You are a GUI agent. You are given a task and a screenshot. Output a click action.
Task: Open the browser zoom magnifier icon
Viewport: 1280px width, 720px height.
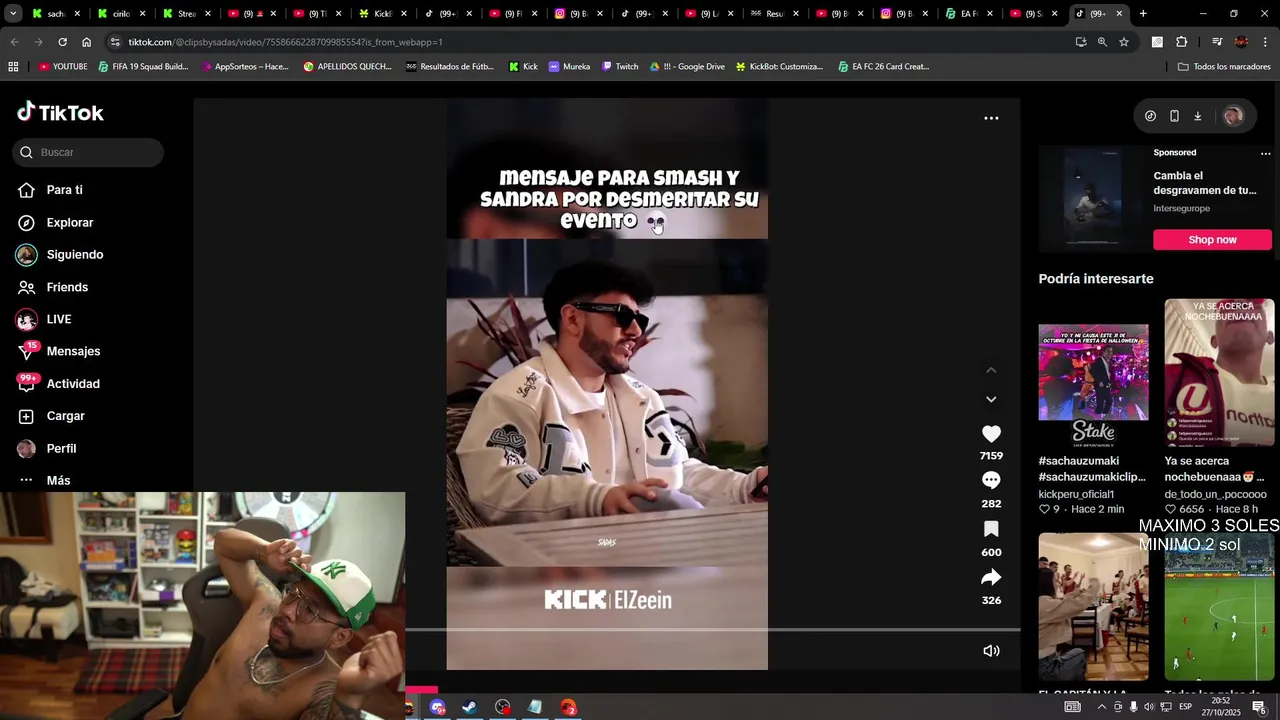point(1102,42)
